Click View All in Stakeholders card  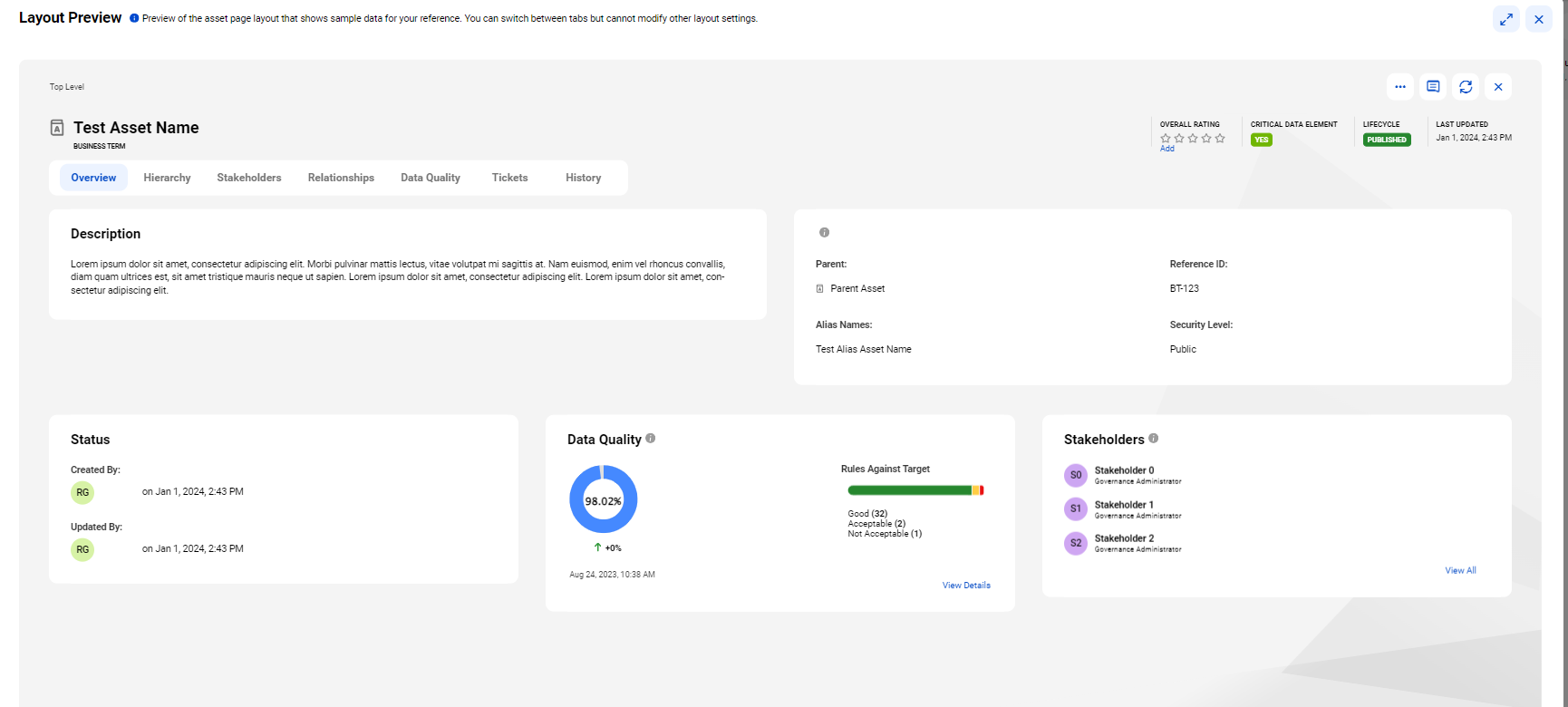[1460, 570]
